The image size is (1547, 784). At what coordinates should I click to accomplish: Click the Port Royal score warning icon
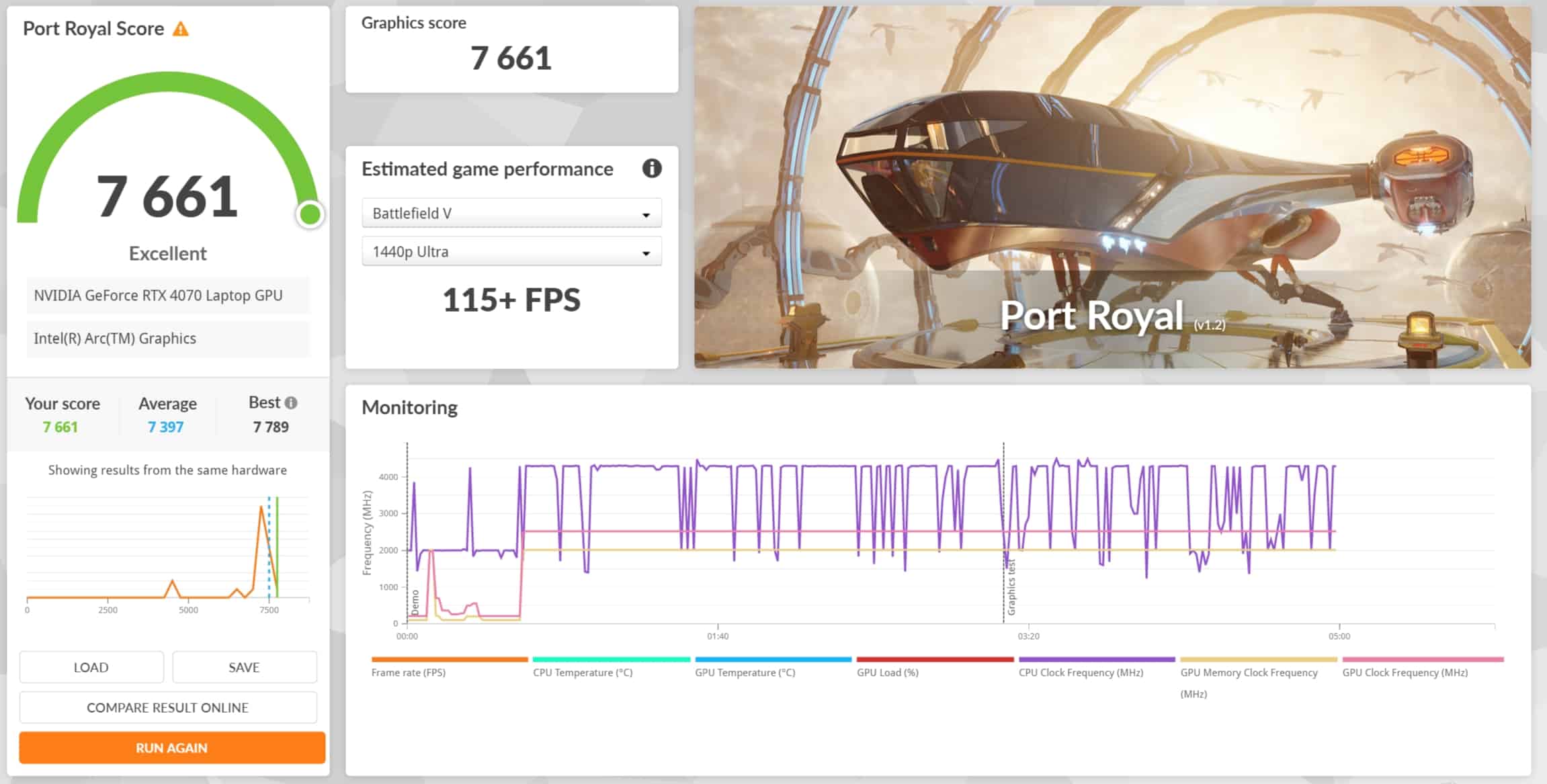(x=181, y=29)
